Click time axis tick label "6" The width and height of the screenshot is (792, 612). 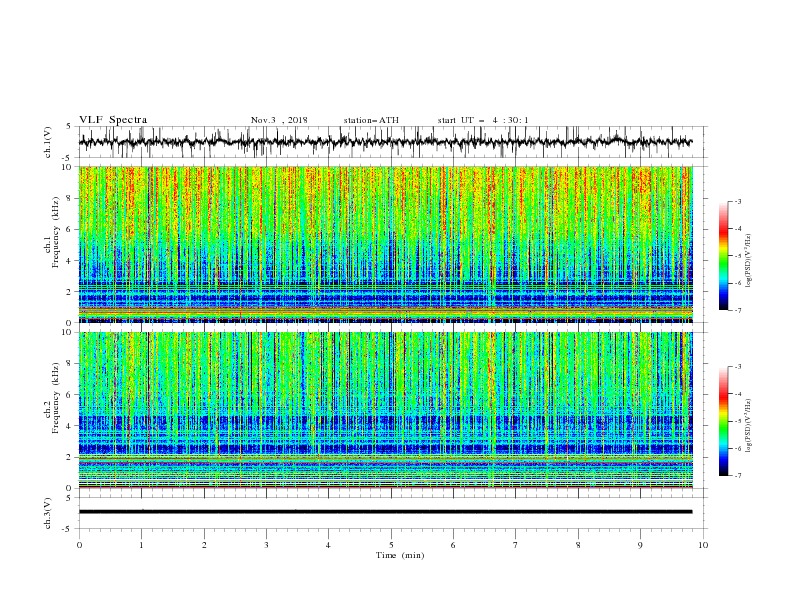453,545
